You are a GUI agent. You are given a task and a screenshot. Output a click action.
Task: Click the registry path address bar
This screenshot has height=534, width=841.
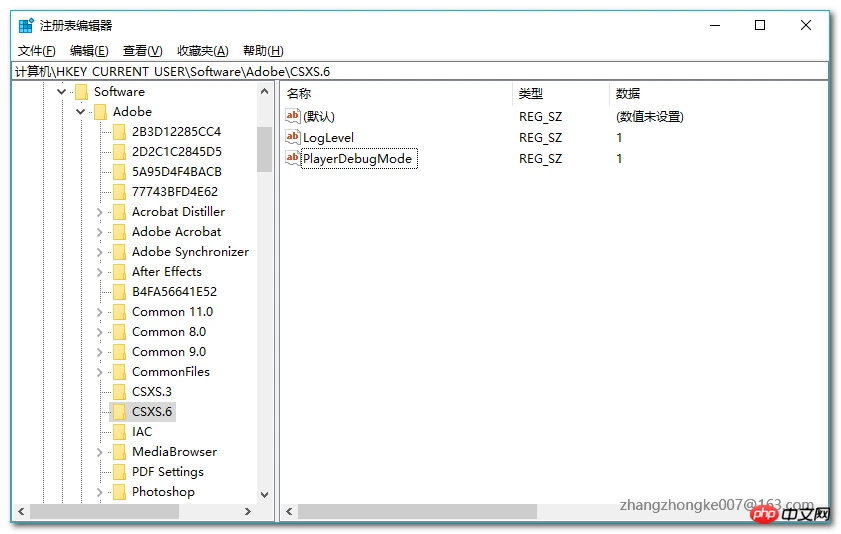click(x=420, y=71)
